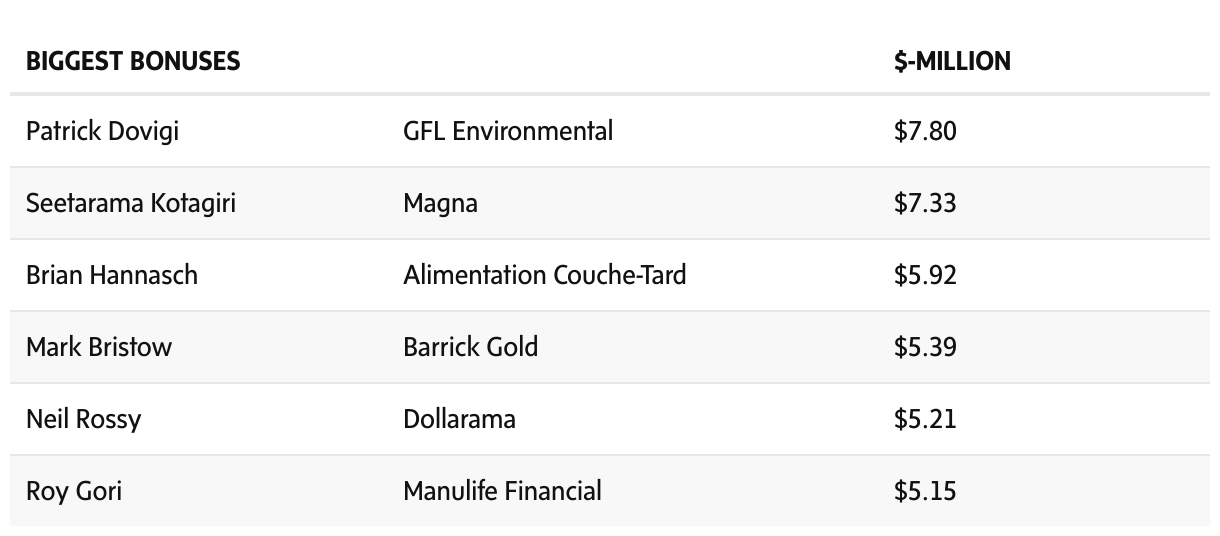The image size is (1220, 536).
Task: Click the BIGGEST BONUSES column header
Action: click(x=133, y=62)
